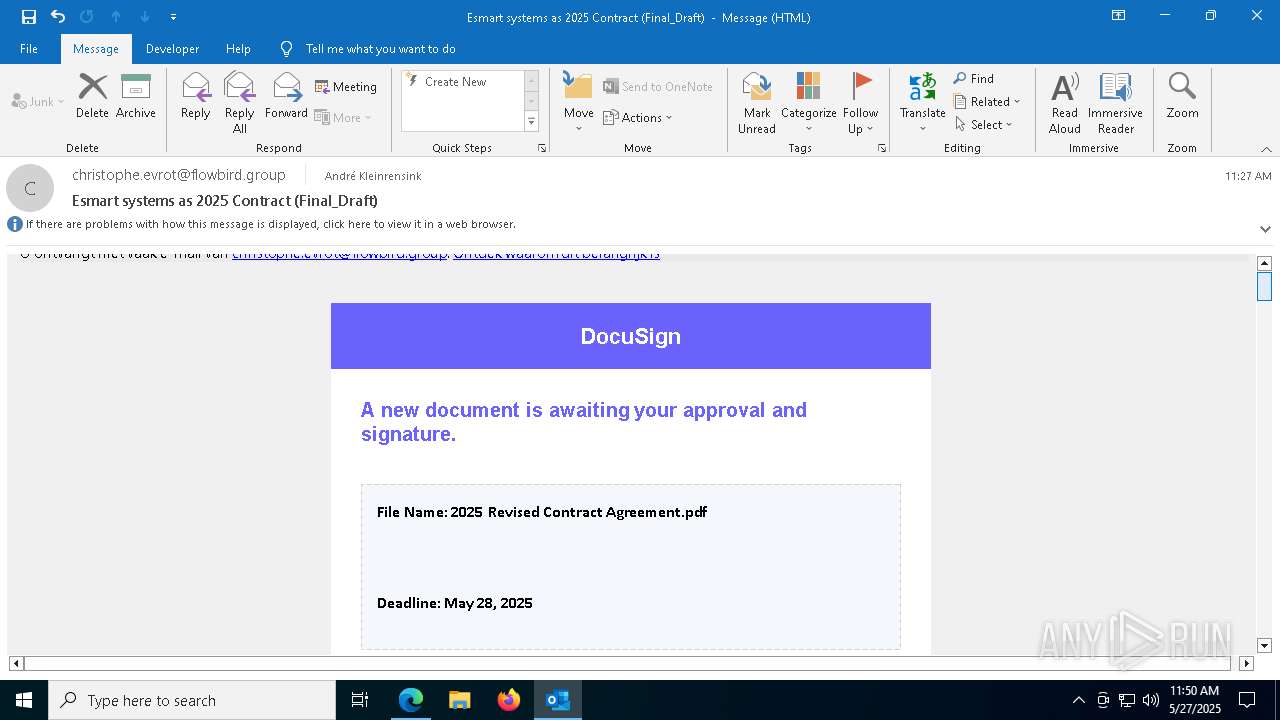The image size is (1280, 720).
Task: Open Ribbon Display Options
Action: (x=1119, y=16)
